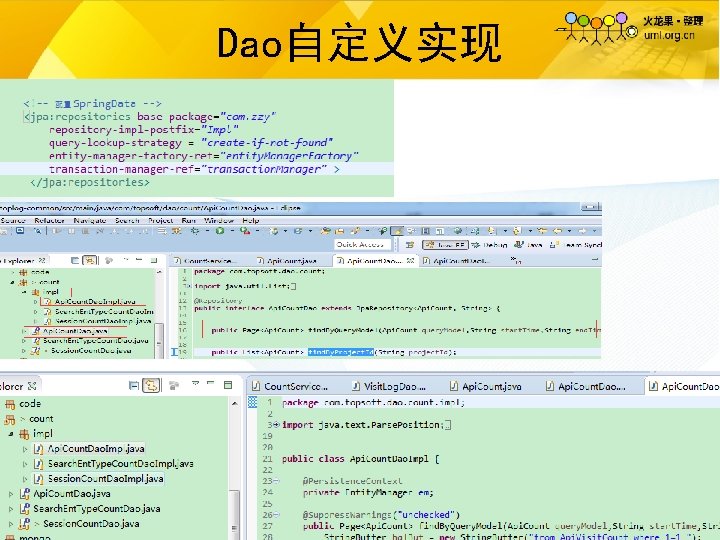The width and height of the screenshot is (720, 540).
Task: Click Collapse All icon in lower explorer
Action: 134,385
